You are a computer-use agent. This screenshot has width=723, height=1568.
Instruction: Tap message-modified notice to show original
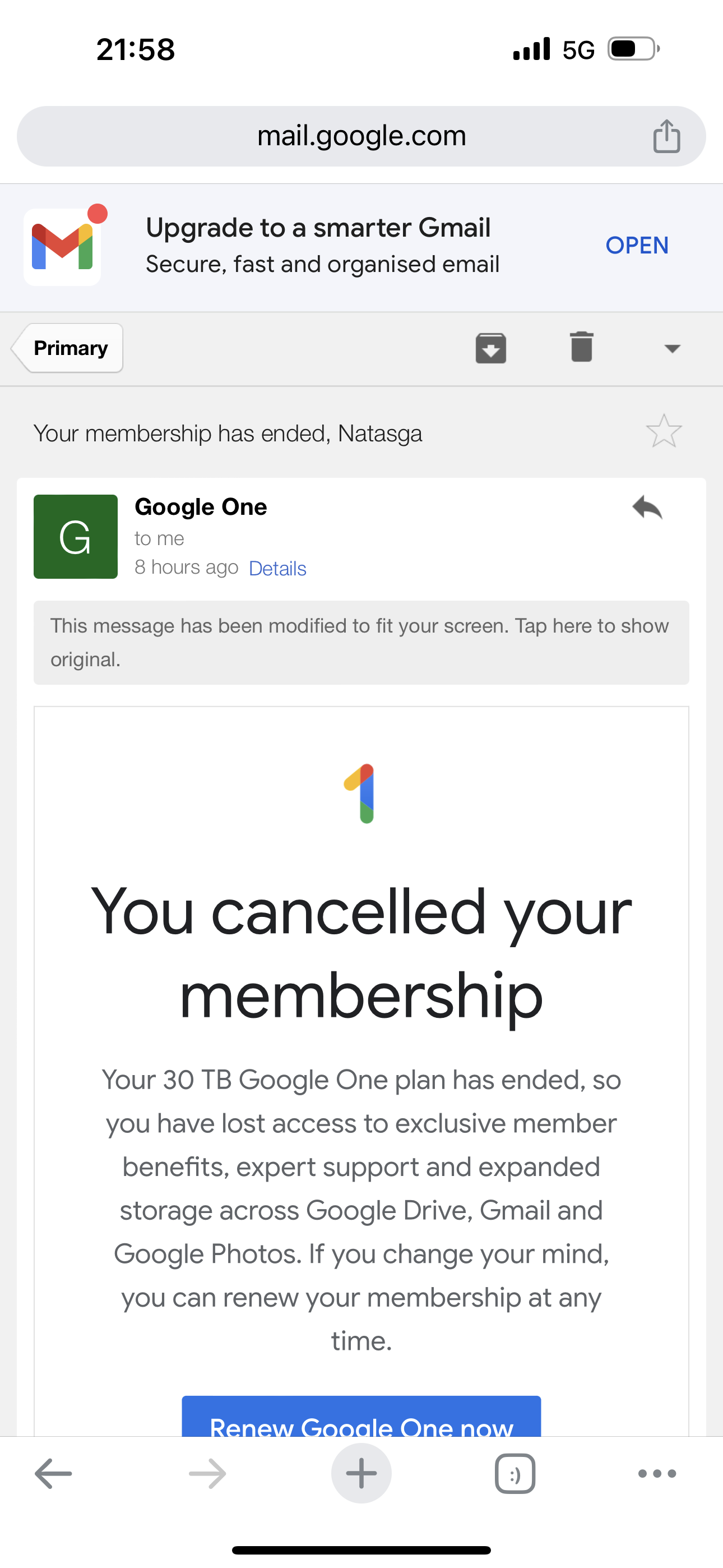point(361,642)
